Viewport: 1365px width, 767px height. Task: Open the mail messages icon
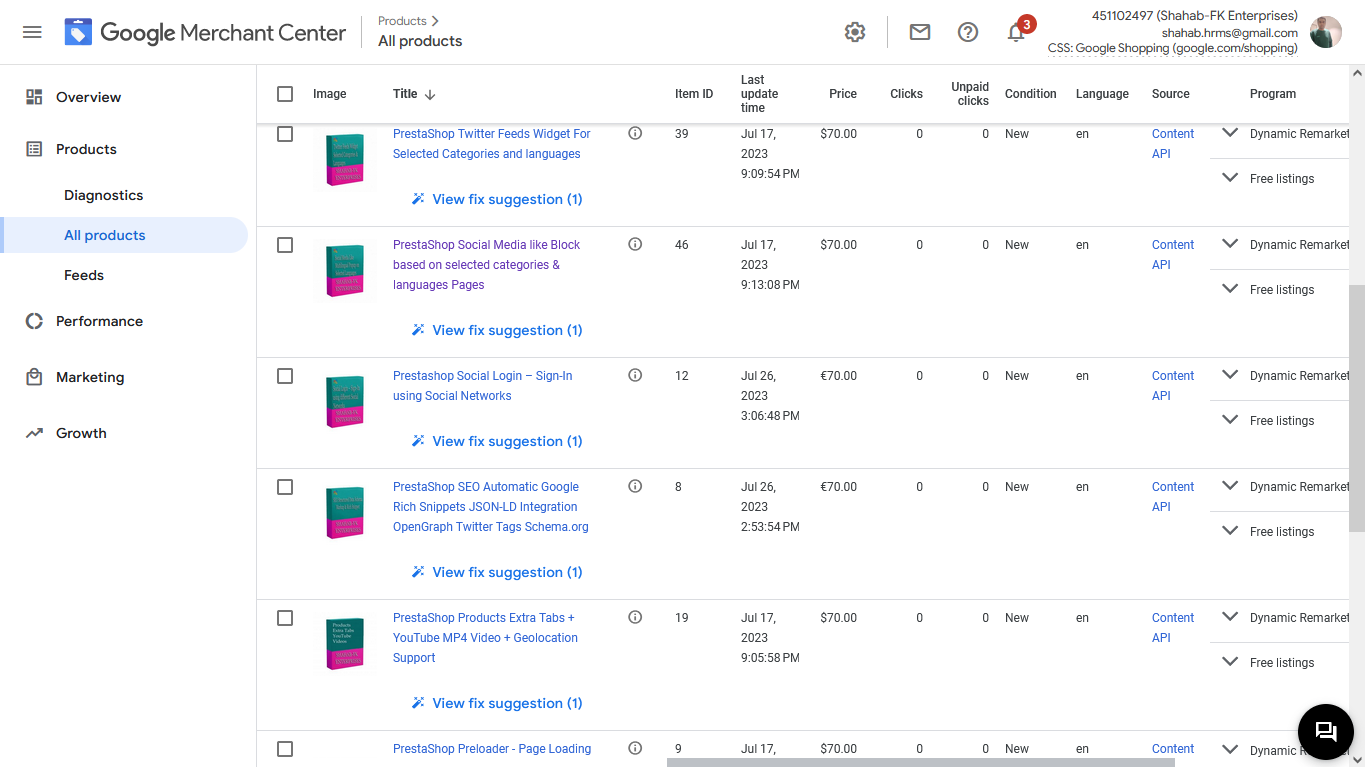(x=920, y=32)
